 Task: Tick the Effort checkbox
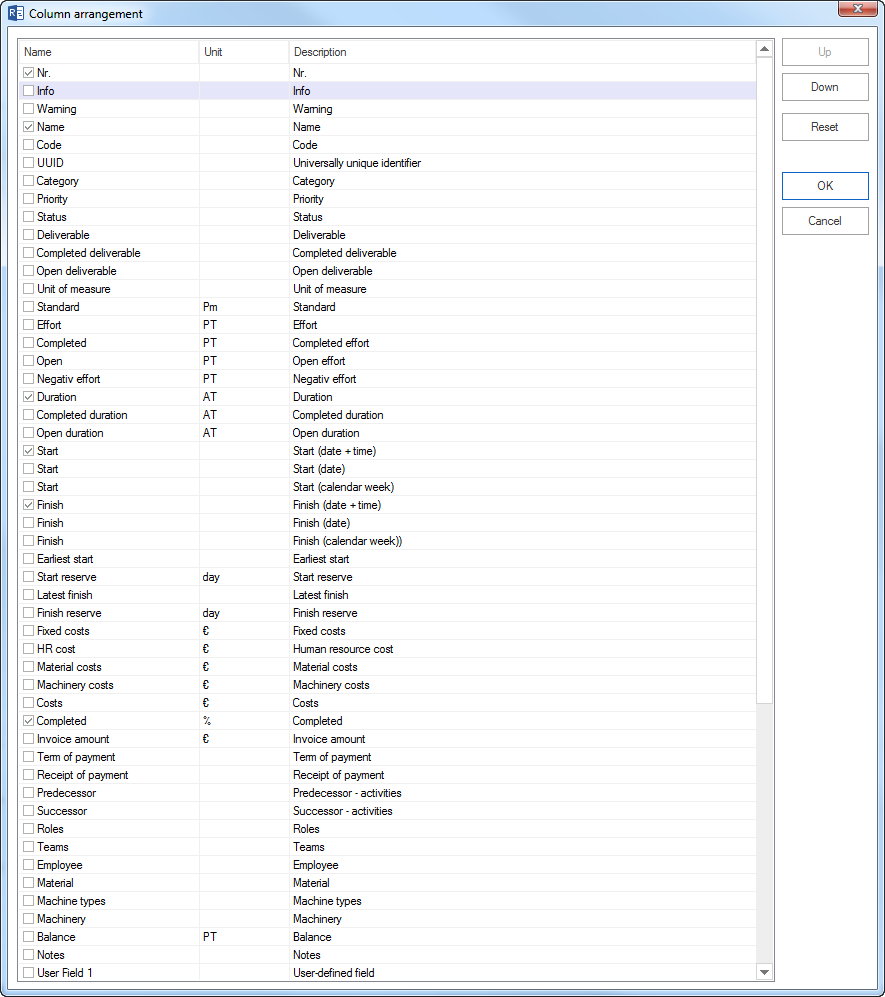[x=29, y=325]
